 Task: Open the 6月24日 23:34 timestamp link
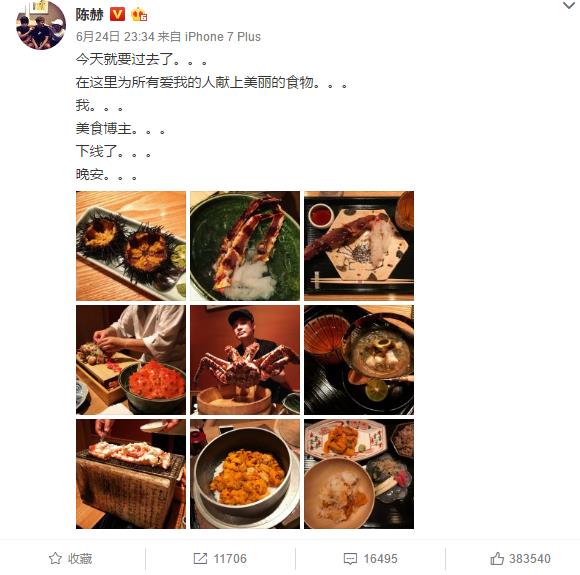point(115,37)
